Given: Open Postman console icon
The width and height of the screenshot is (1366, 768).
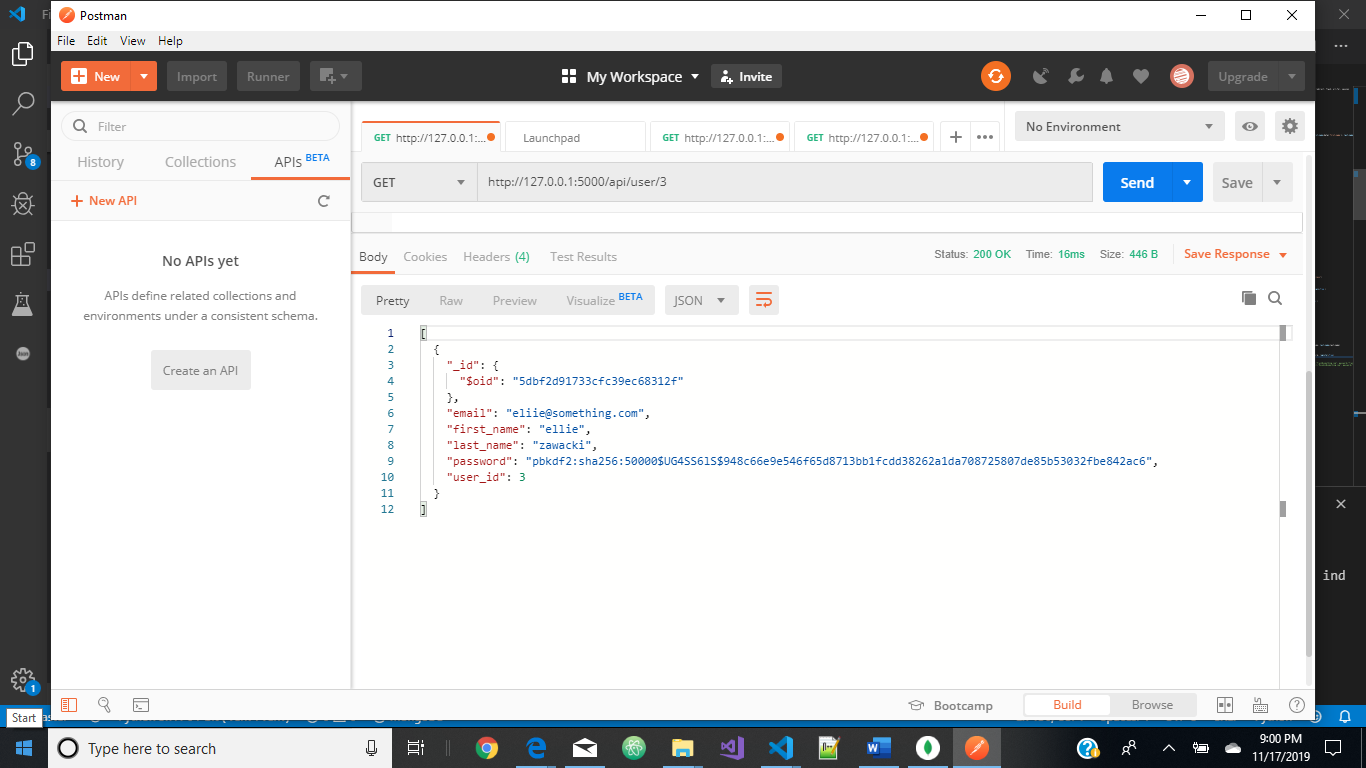Looking at the screenshot, I should tap(141, 705).
